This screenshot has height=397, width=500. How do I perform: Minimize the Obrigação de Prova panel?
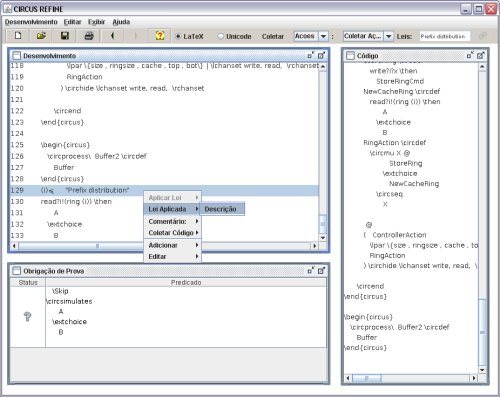point(311,271)
